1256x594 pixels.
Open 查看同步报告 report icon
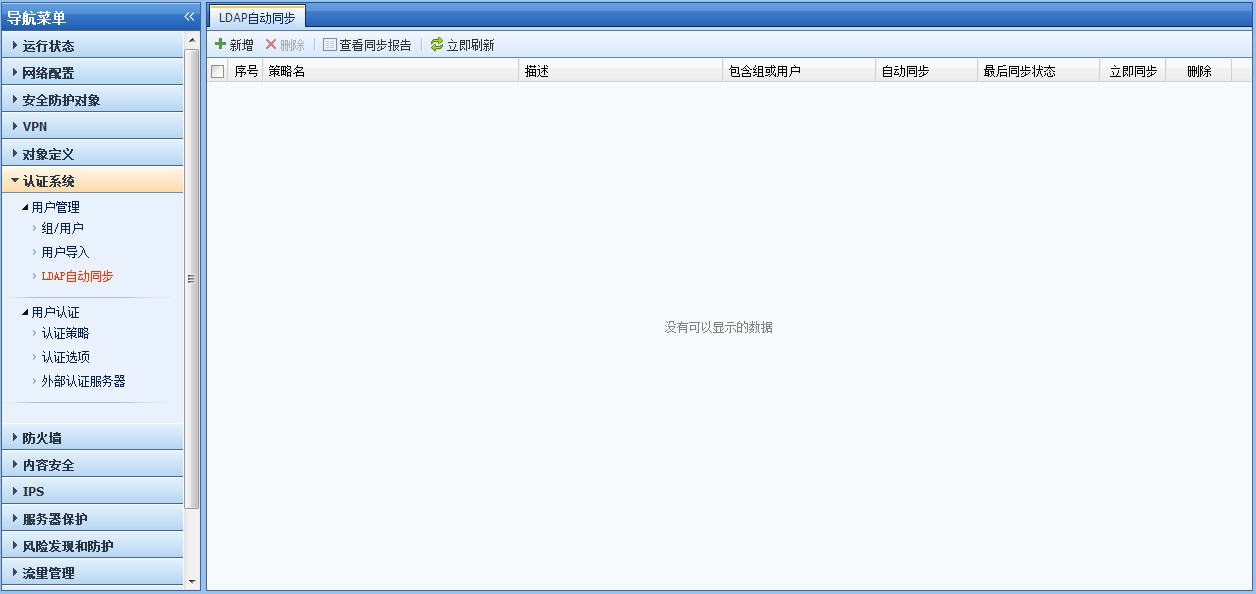pos(330,45)
